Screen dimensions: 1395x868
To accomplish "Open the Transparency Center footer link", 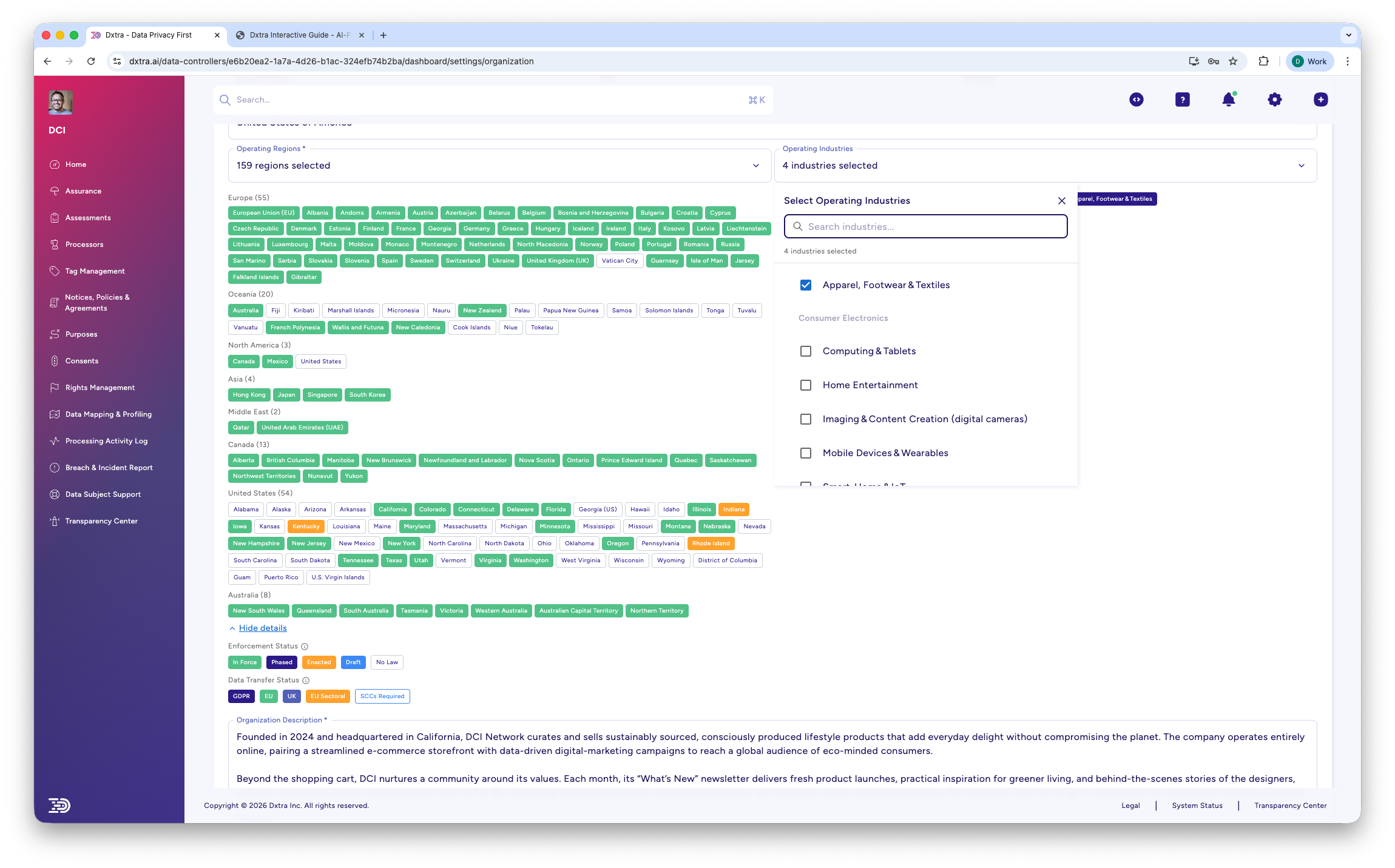I will point(1290,805).
